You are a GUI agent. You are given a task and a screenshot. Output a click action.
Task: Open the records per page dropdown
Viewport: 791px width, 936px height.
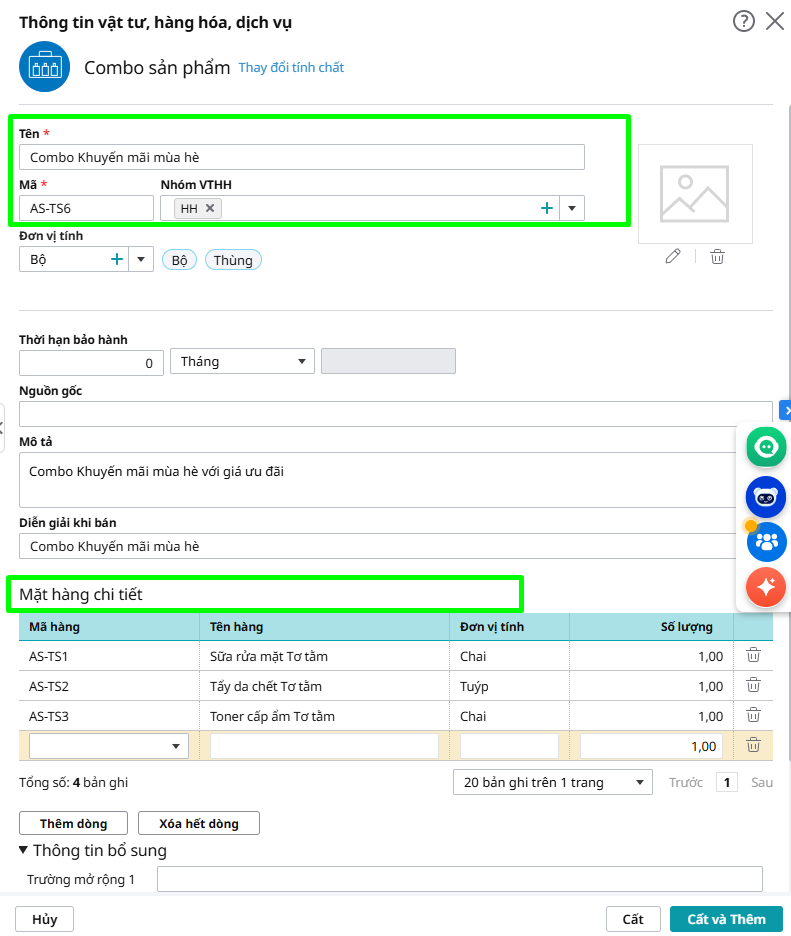(x=552, y=782)
